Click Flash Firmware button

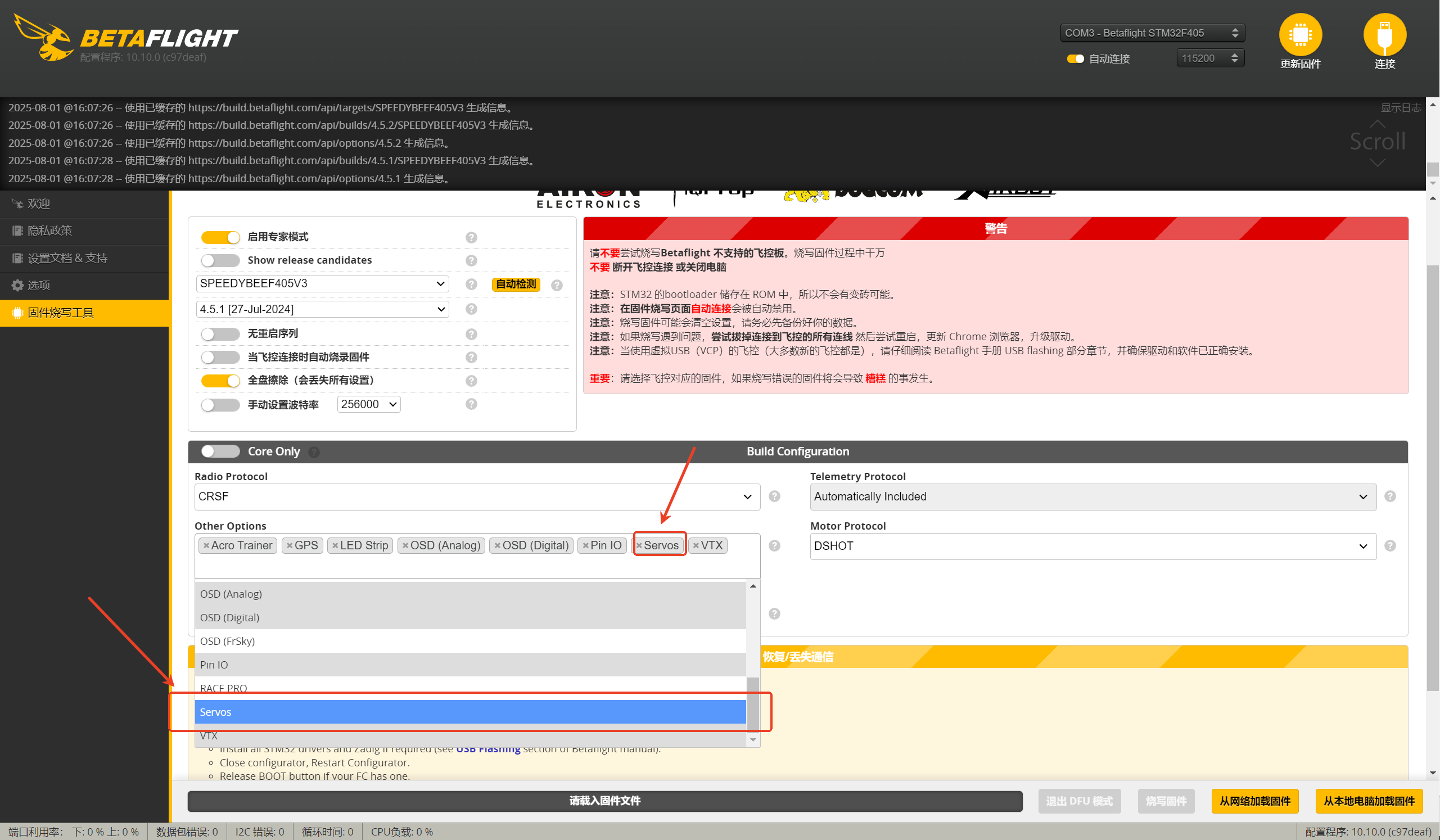[1166, 801]
